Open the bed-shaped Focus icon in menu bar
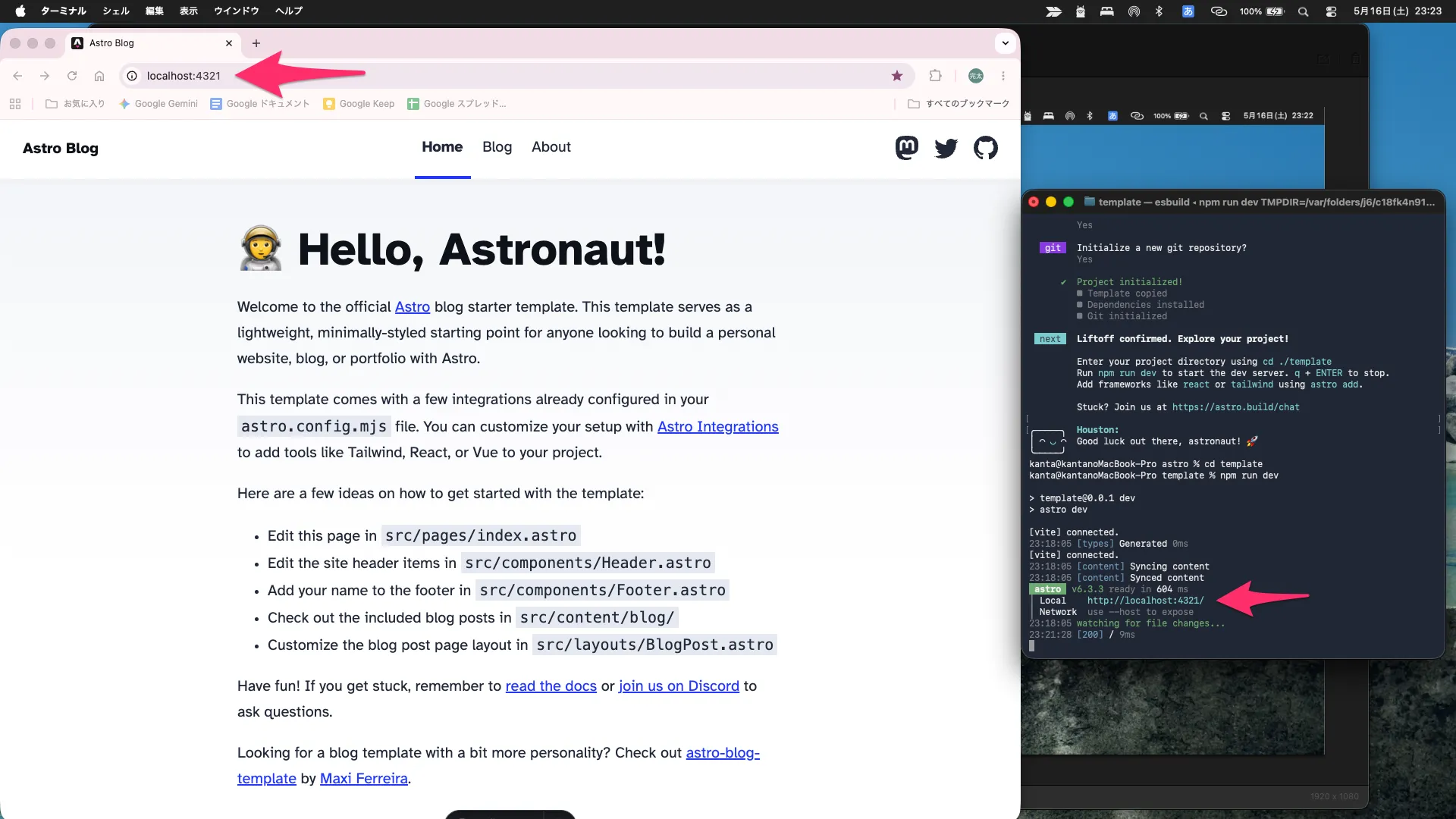Viewport: 1456px width, 819px height. tap(1107, 11)
